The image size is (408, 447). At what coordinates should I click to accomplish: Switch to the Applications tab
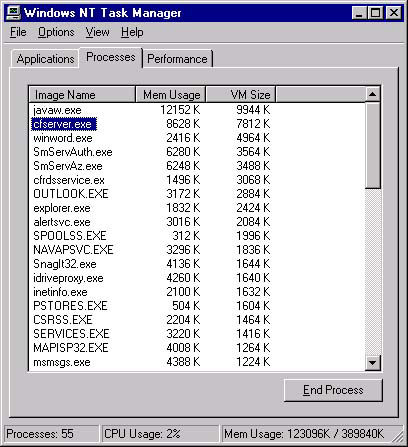[x=45, y=59]
